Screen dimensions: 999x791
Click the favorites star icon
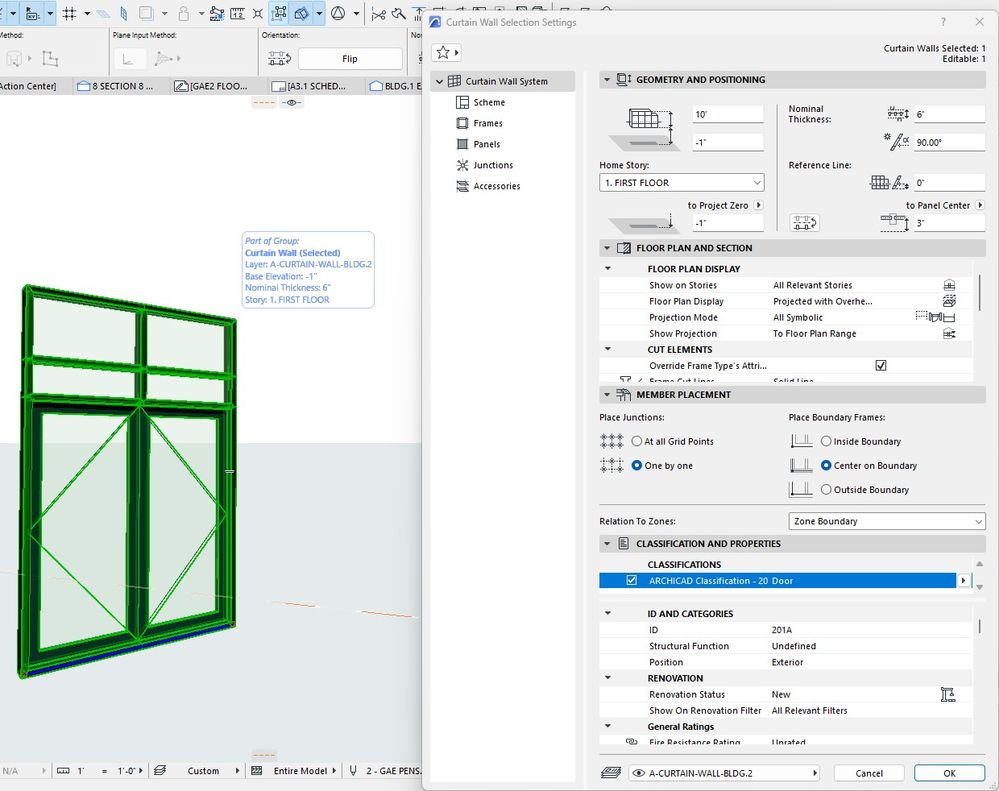[x=442, y=52]
